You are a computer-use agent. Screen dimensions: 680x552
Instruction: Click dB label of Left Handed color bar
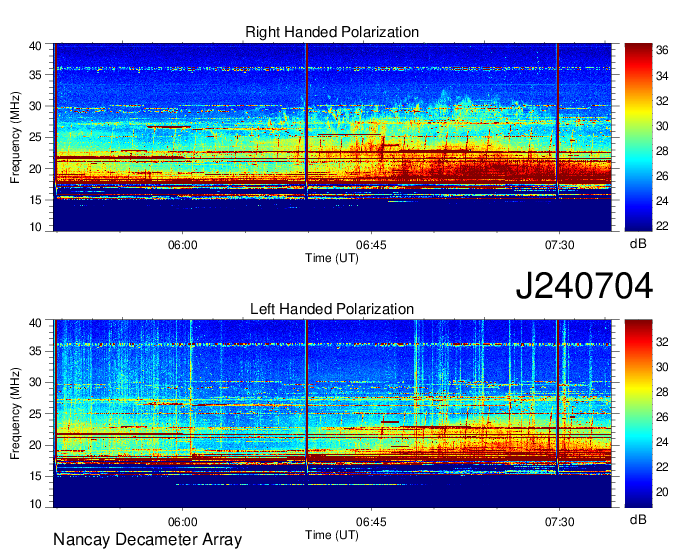tap(638, 519)
